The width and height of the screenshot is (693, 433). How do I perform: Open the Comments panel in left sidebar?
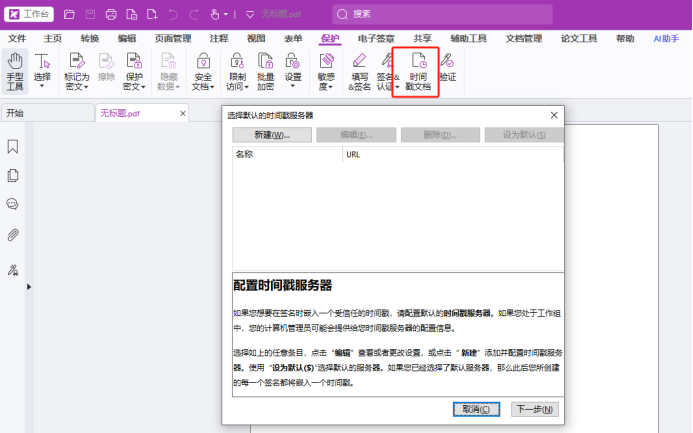coord(13,204)
